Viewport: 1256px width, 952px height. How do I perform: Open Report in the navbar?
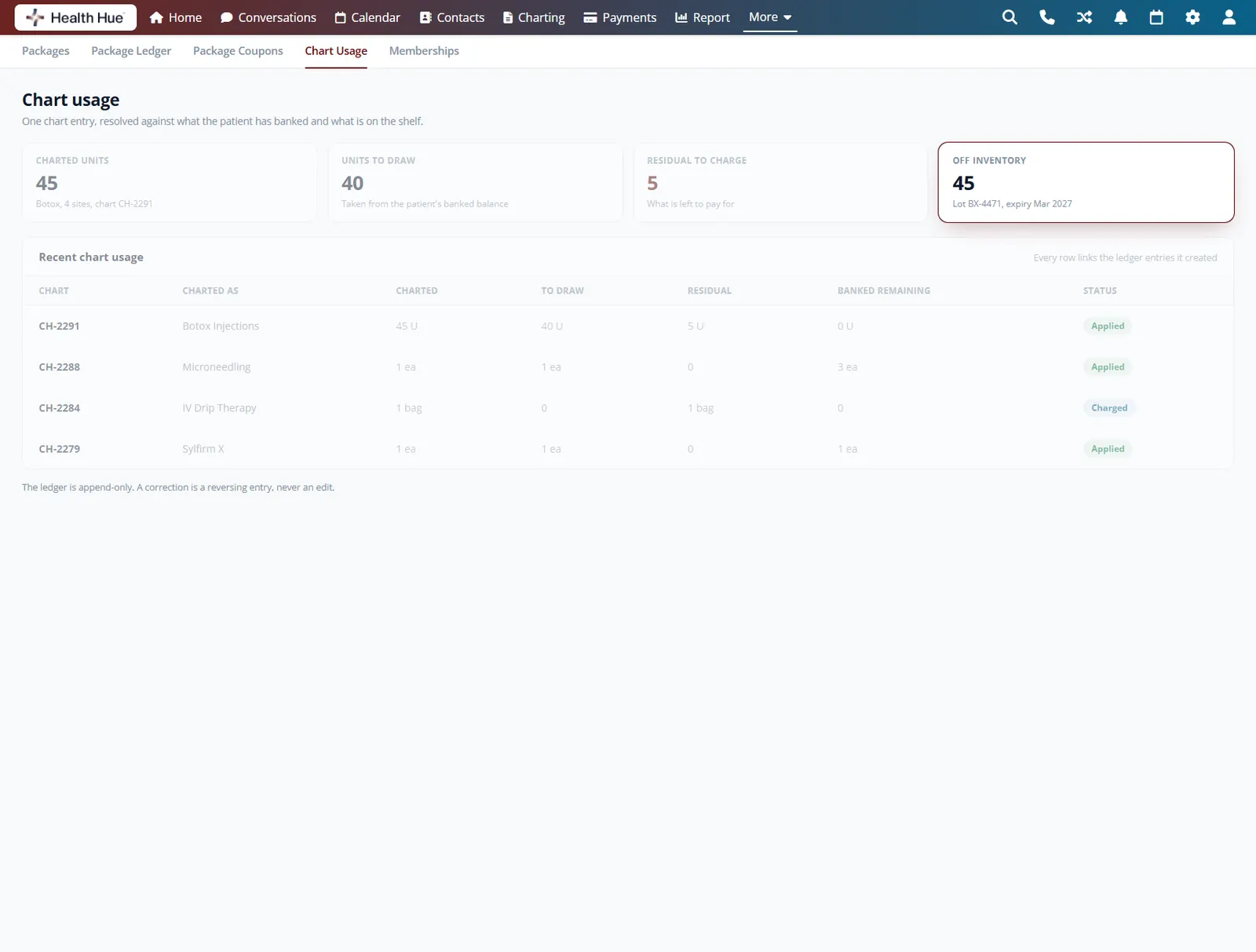[703, 17]
